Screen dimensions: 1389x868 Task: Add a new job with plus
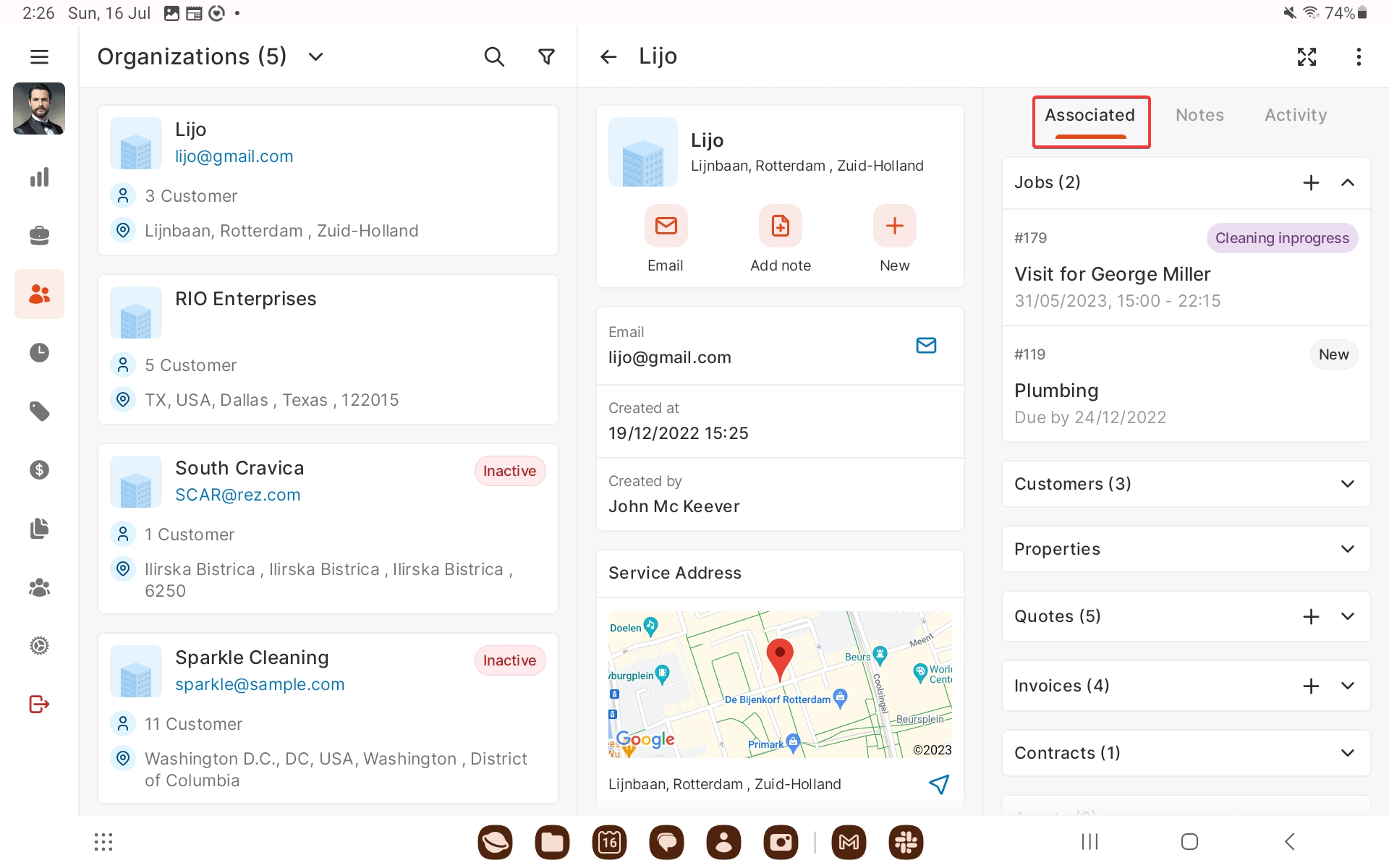(1311, 182)
